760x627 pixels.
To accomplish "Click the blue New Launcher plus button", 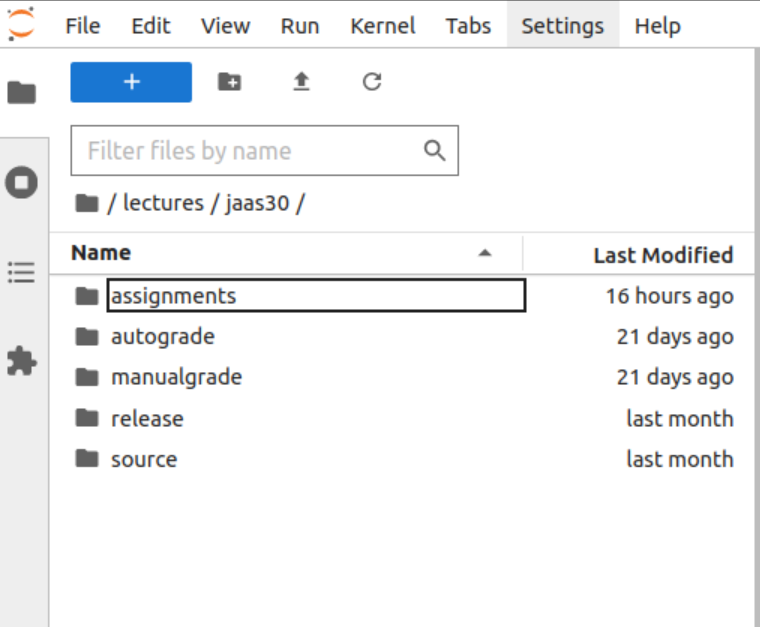I will coord(131,82).
